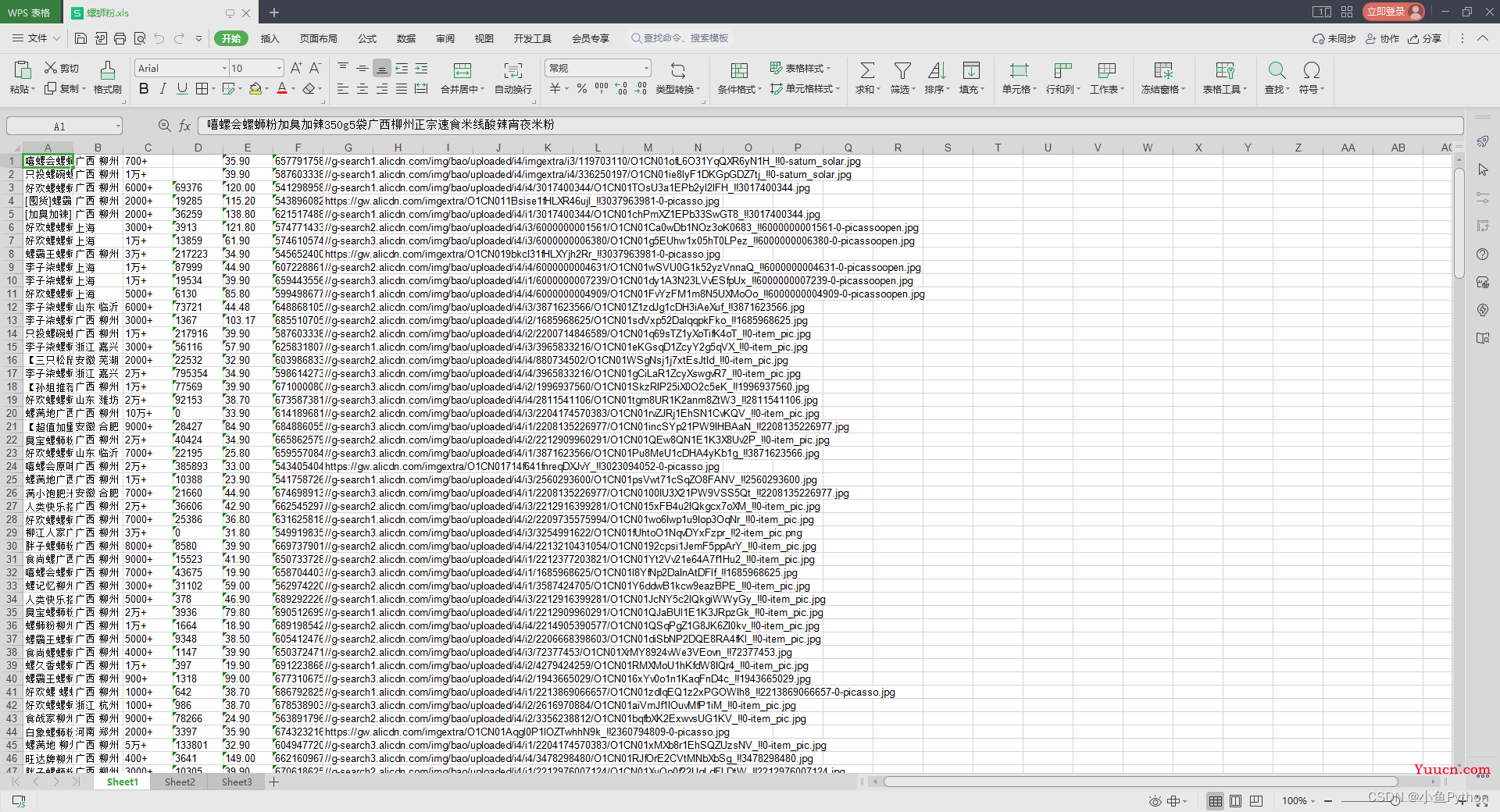1500x812 pixels.
Task: Toggle bold formatting
Action: 144,89
